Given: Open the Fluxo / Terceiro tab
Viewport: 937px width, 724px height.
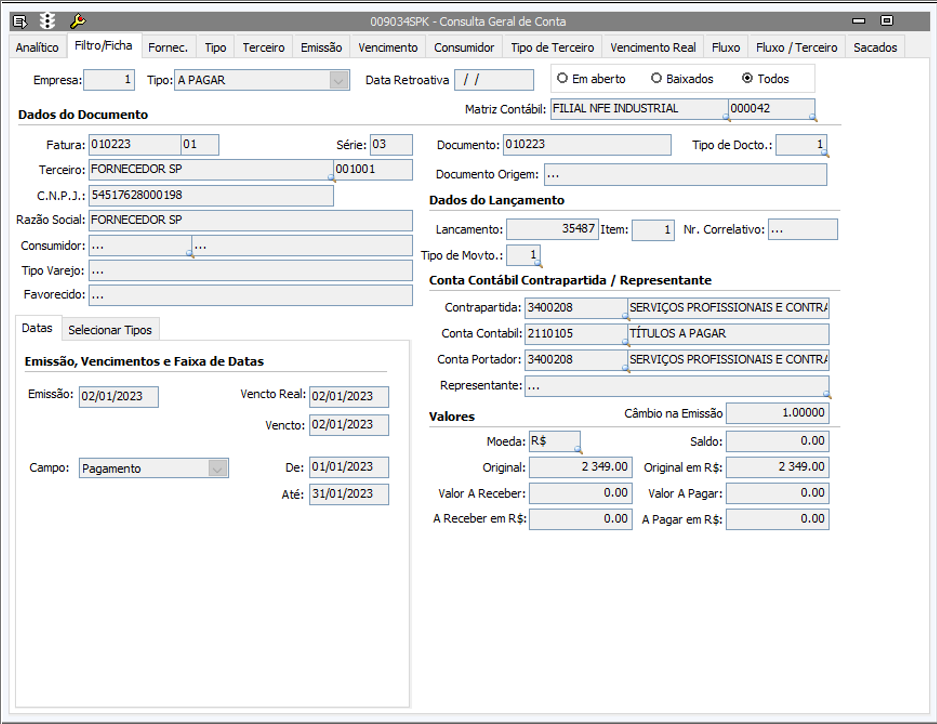Looking at the screenshot, I should coord(796,47).
